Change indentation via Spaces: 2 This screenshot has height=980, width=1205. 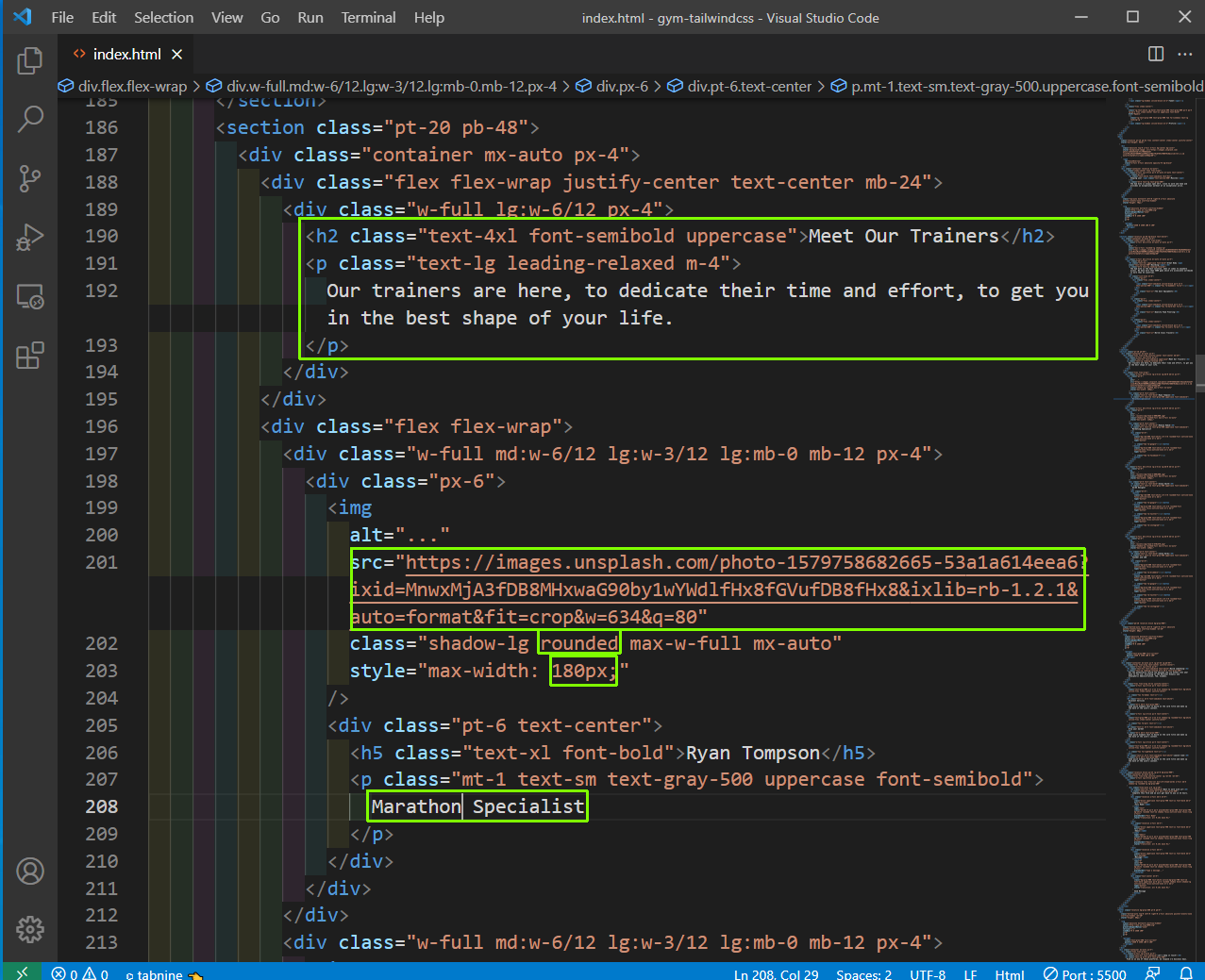(x=863, y=973)
